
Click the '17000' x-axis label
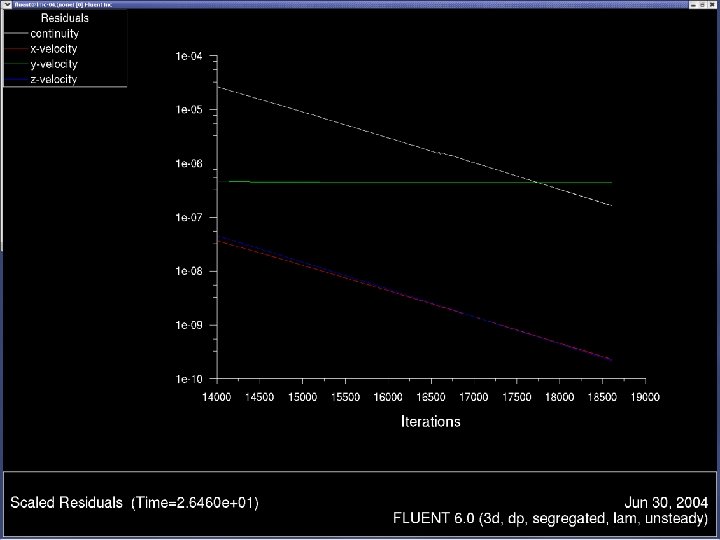474,397
